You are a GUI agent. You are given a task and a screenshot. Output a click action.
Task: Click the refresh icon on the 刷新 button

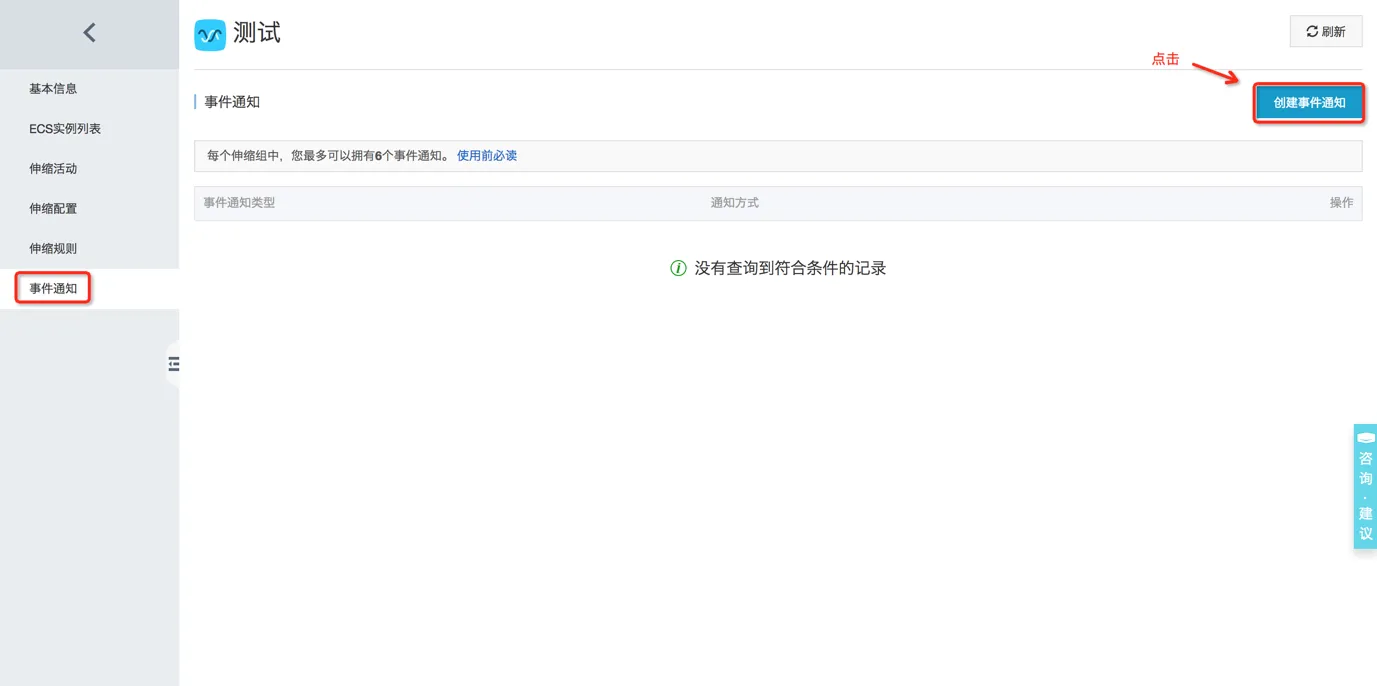pos(1312,30)
